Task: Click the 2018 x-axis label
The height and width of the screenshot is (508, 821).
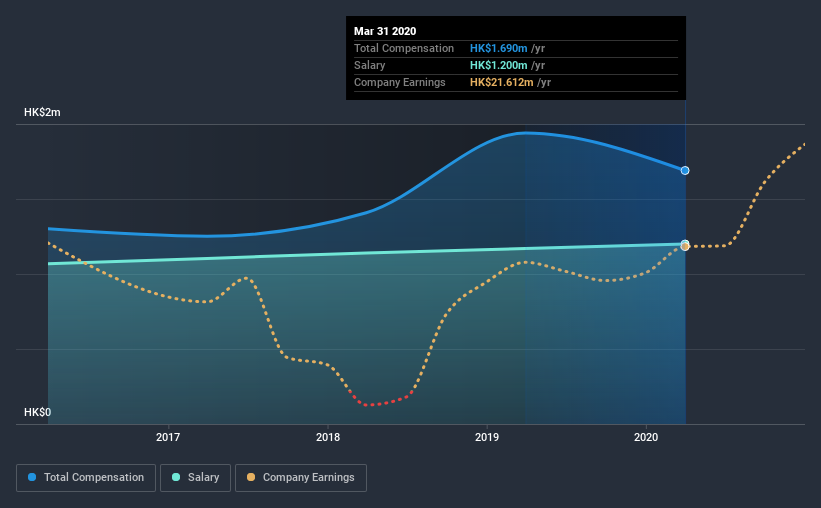Action: coord(328,437)
